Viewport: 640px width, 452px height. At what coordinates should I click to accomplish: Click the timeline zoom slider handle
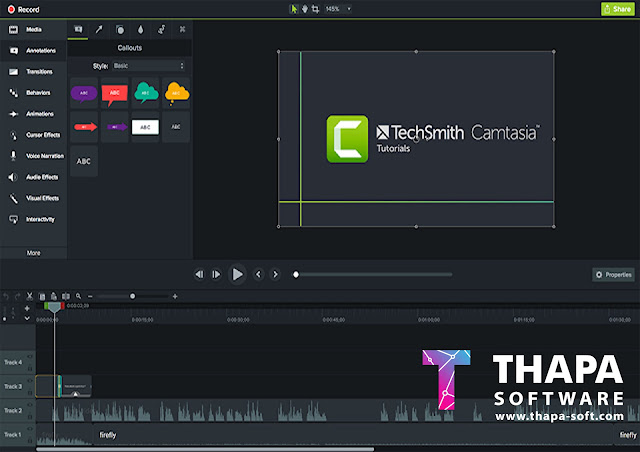pos(133,296)
